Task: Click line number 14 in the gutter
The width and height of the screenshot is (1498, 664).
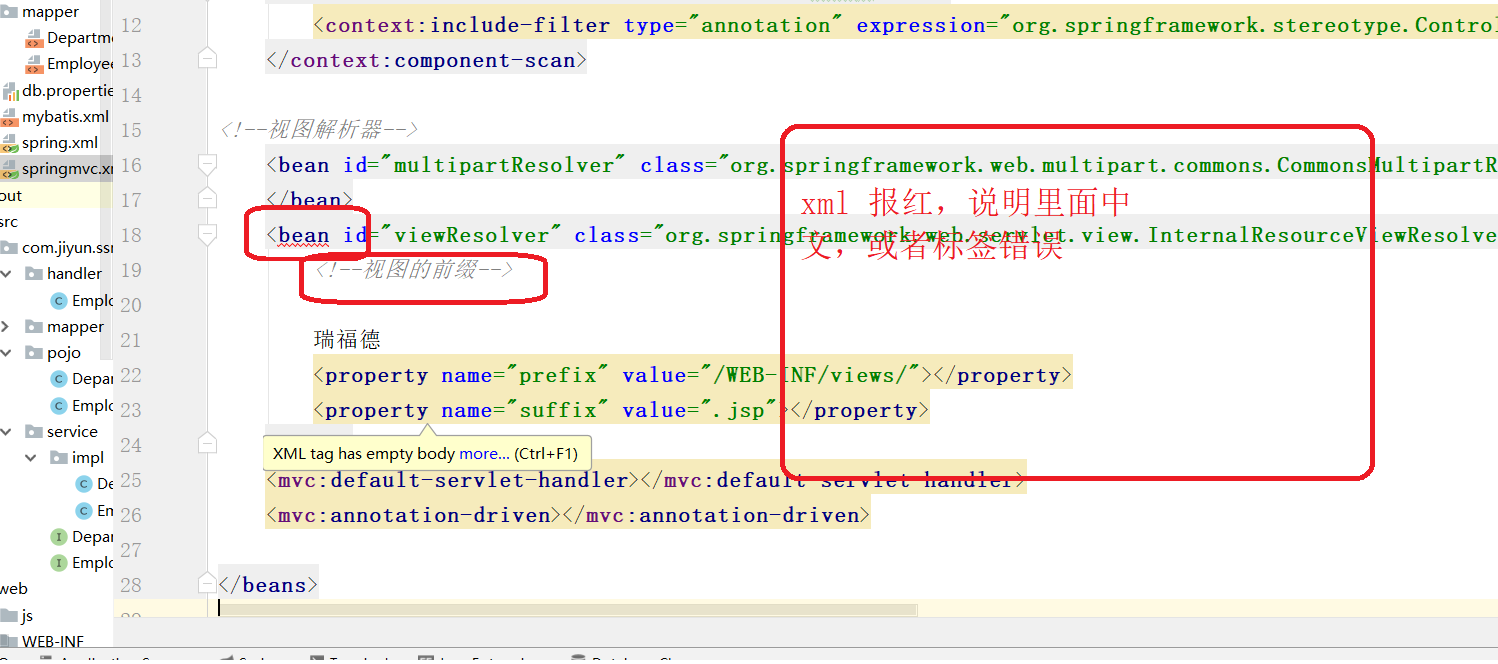Action: (x=130, y=95)
